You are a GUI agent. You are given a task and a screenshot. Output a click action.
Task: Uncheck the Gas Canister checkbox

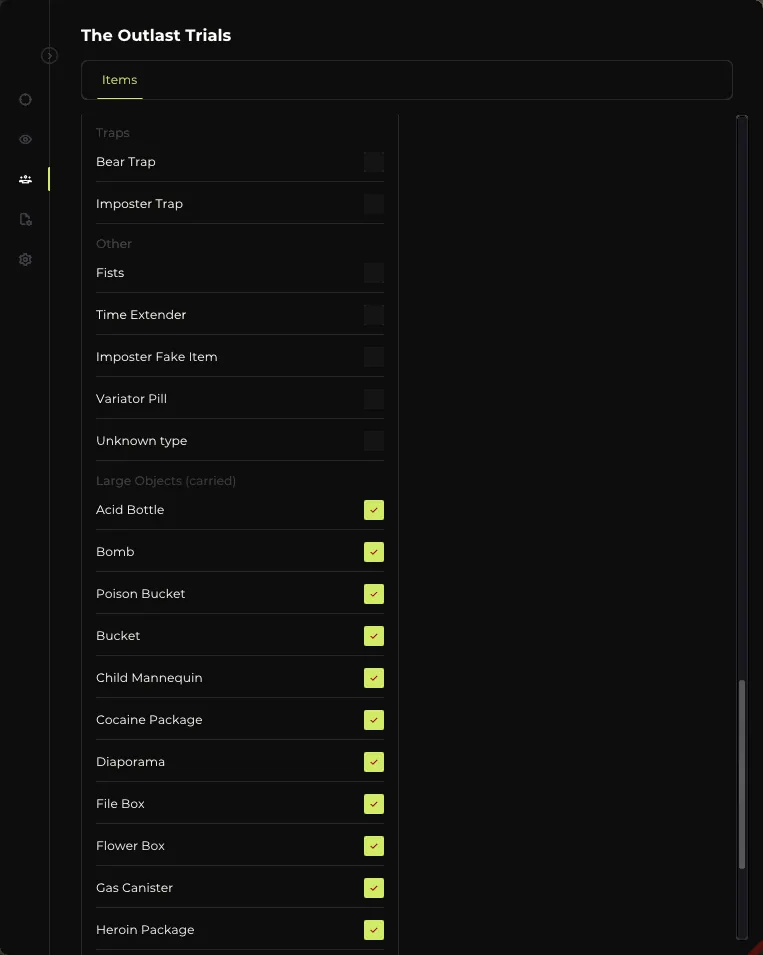(x=374, y=888)
